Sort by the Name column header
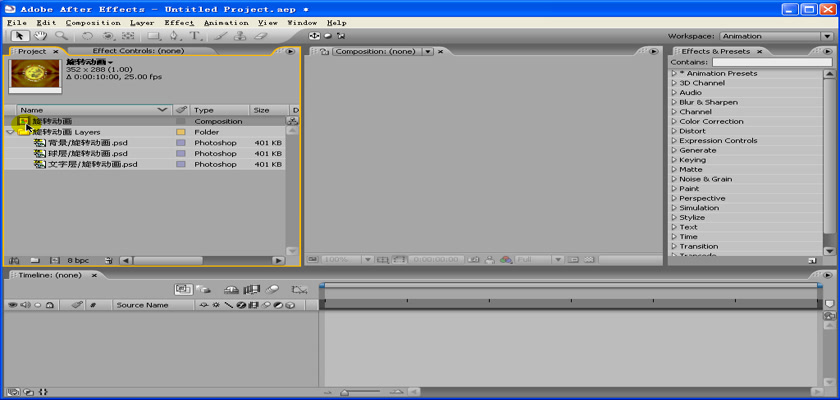This screenshot has height=400, width=840. [94, 110]
